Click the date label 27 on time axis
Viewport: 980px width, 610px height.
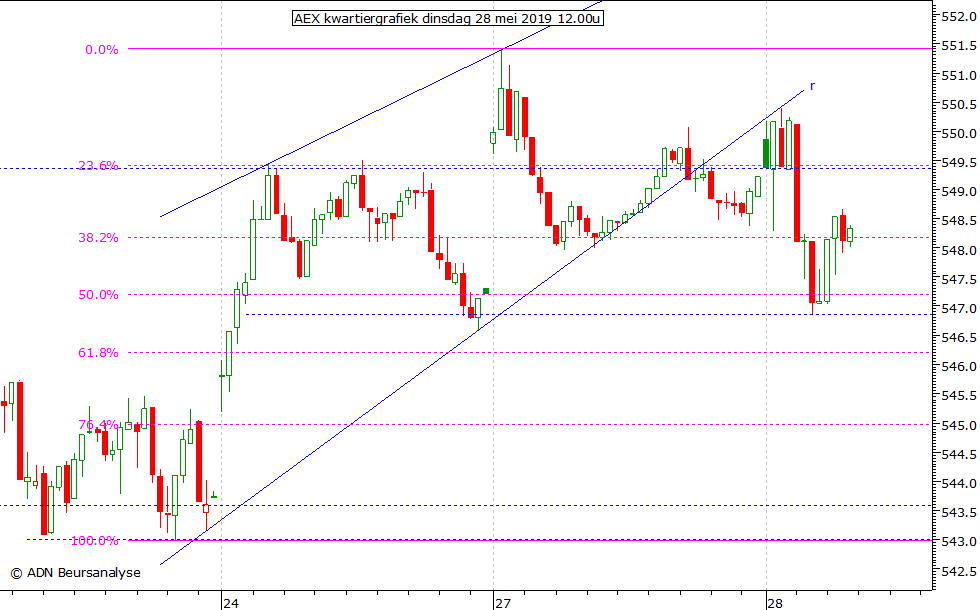[x=502, y=603]
